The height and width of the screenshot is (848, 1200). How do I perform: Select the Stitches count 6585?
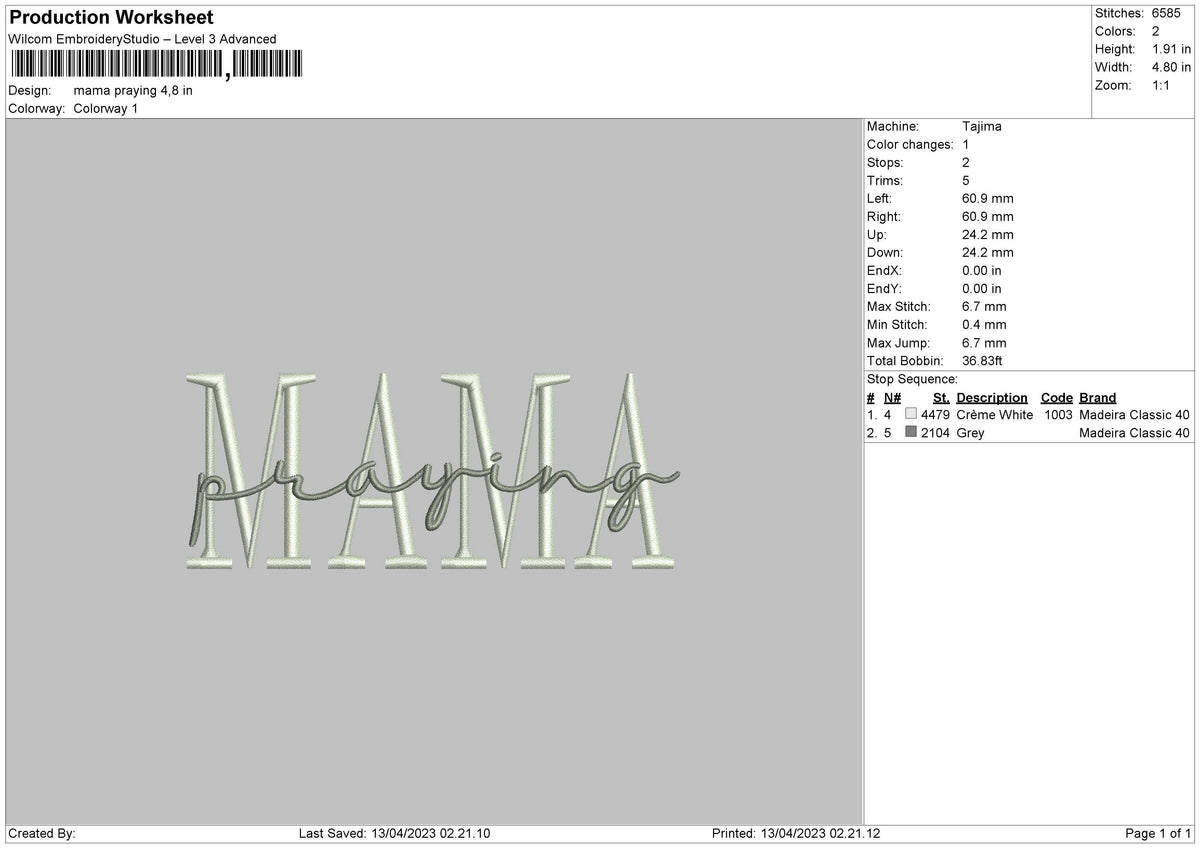click(1166, 13)
